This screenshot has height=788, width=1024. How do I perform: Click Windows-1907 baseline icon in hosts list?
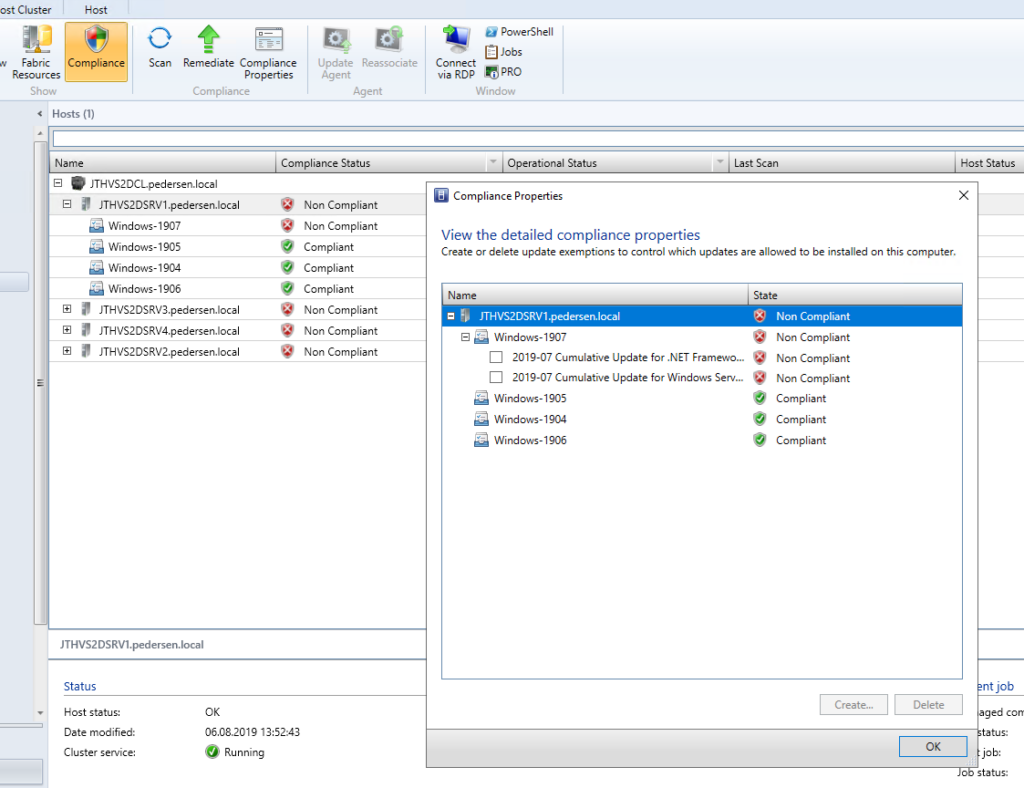pyautogui.click(x=97, y=226)
